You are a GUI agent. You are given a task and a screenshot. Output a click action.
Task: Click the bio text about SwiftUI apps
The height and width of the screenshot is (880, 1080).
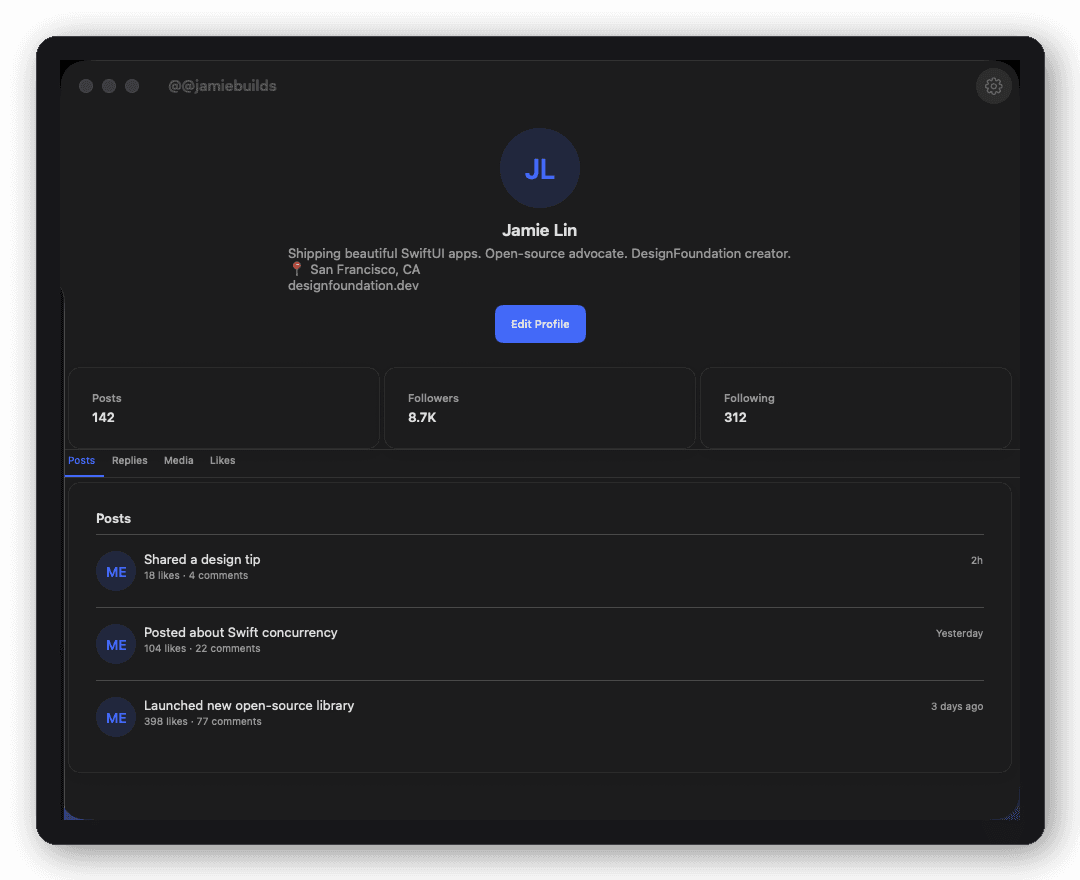pos(539,253)
